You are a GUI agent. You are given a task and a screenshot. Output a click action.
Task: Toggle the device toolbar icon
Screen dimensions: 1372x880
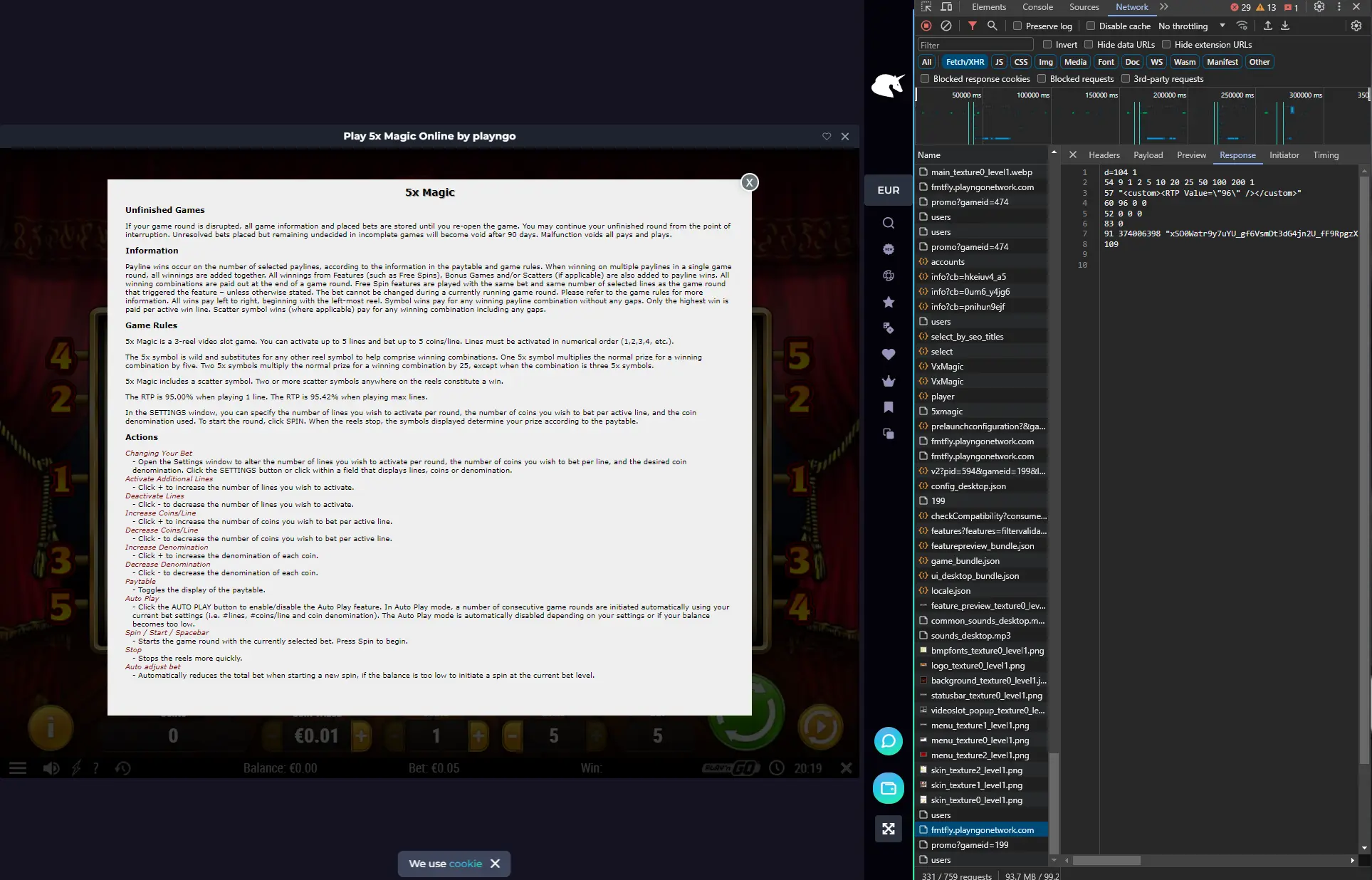coord(946,7)
